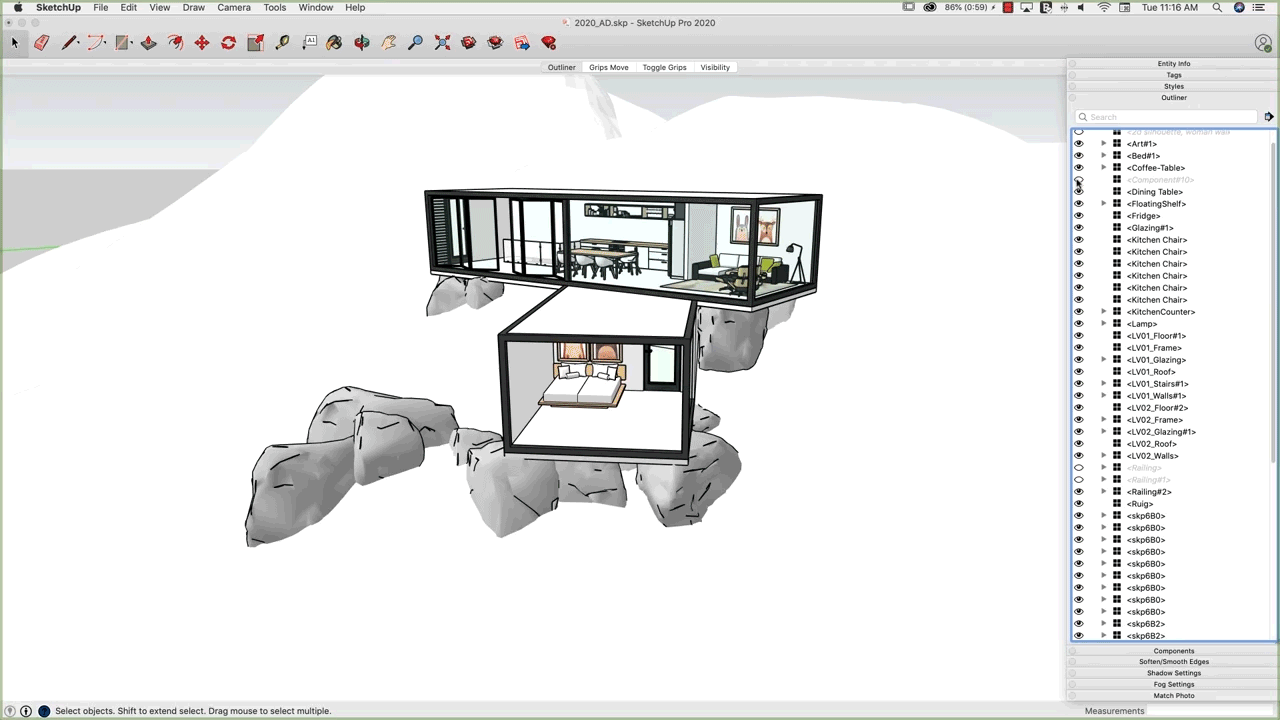Toggle visibility of Dining Table
Screen dimensions: 1280x720
click(1078, 192)
